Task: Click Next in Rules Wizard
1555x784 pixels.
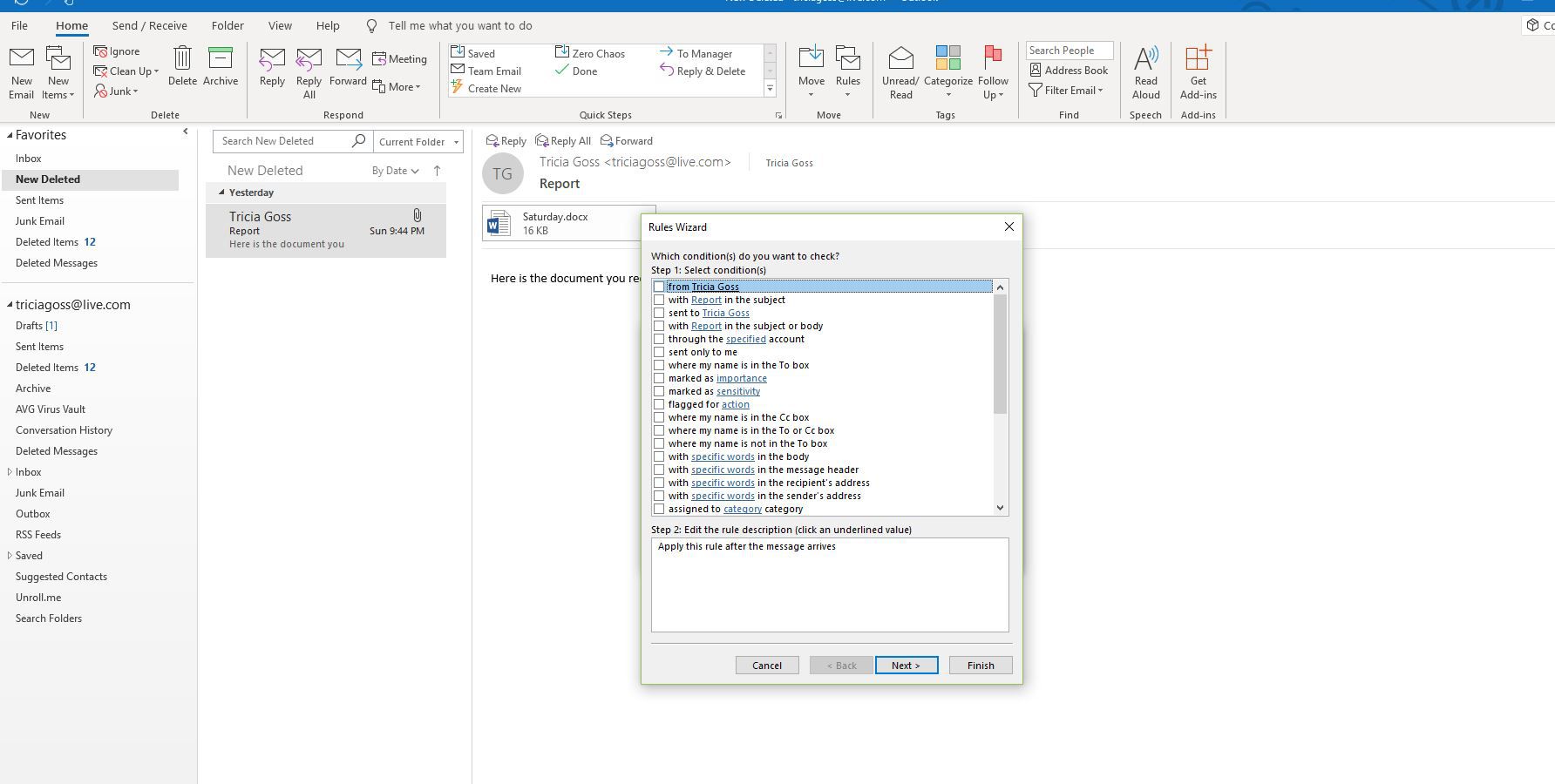Action: [907, 666]
